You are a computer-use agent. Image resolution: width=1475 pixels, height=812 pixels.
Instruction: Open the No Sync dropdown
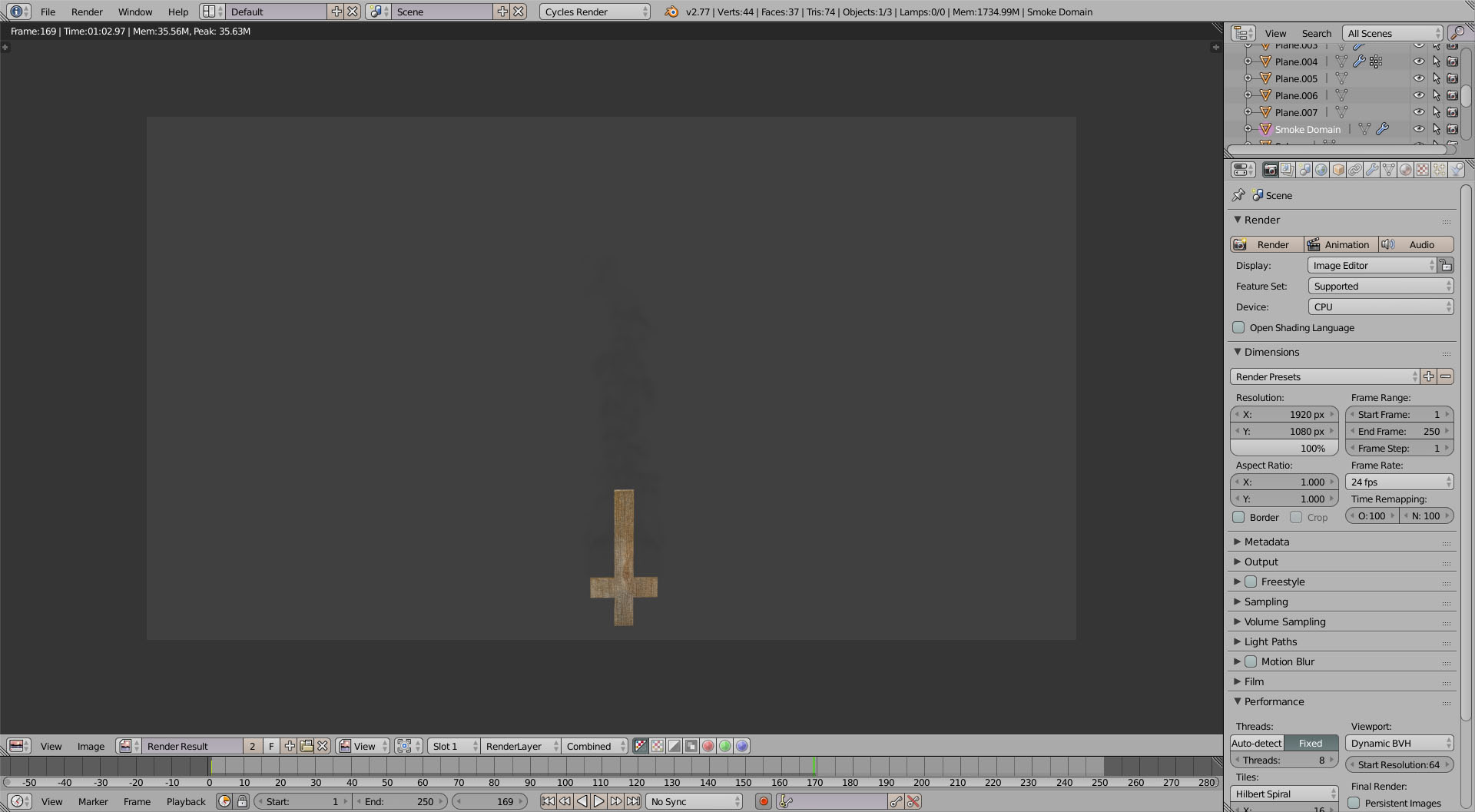694,801
